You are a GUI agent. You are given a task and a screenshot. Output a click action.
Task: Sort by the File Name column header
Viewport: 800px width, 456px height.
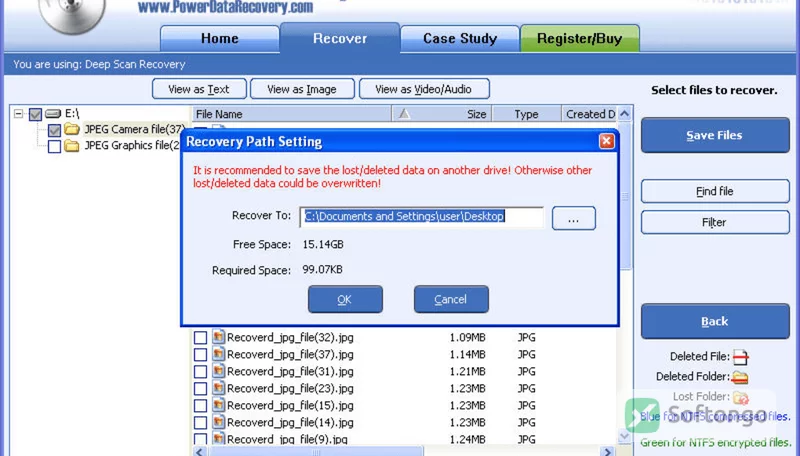(292, 114)
